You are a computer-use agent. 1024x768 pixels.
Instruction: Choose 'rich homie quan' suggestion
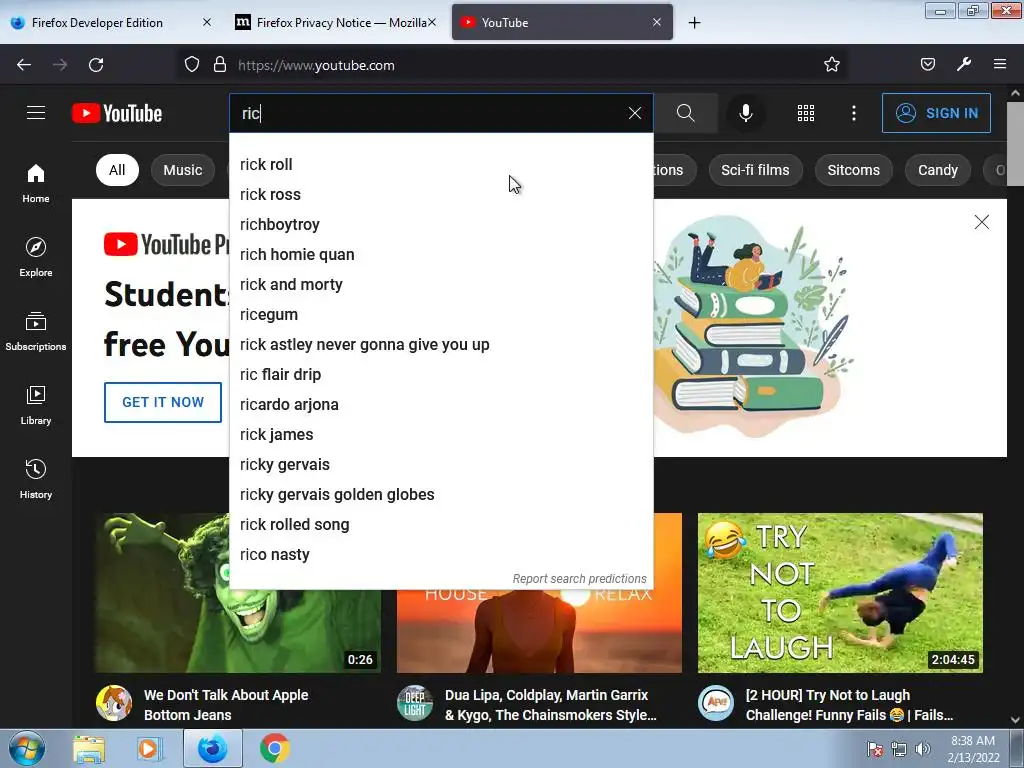441,255
